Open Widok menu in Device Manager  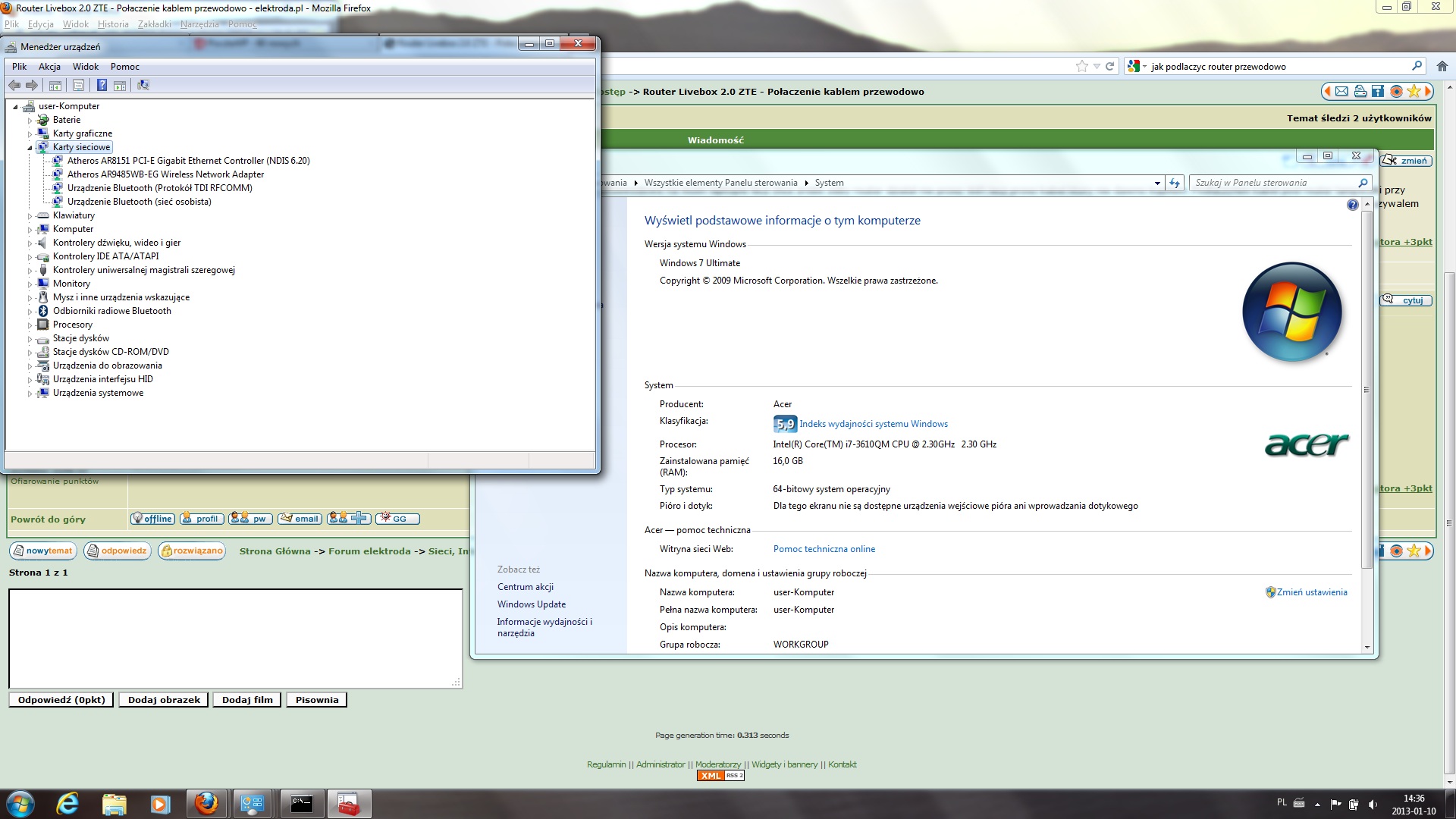86,67
